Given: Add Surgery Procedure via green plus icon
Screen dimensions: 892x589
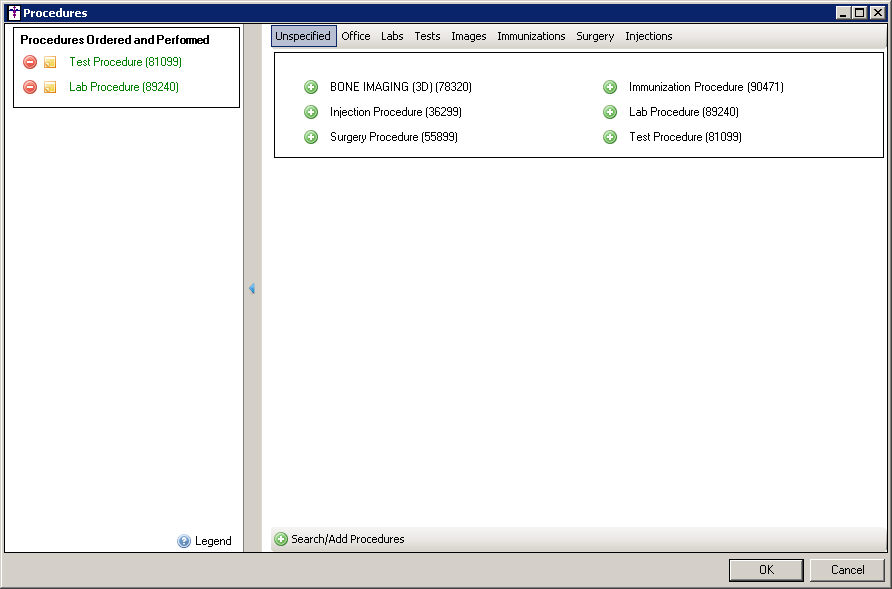Looking at the screenshot, I should (311, 137).
